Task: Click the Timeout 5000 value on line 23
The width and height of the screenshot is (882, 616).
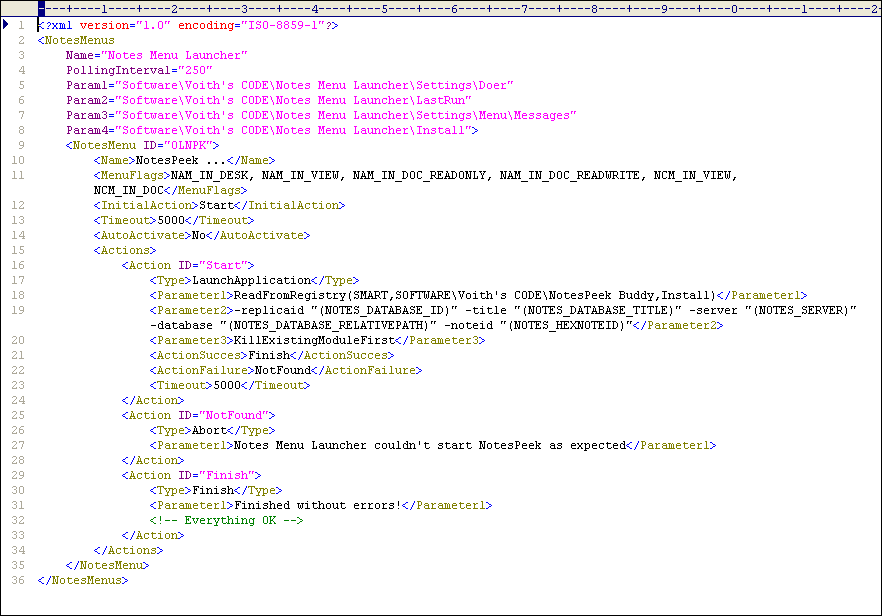Action: click(227, 385)
